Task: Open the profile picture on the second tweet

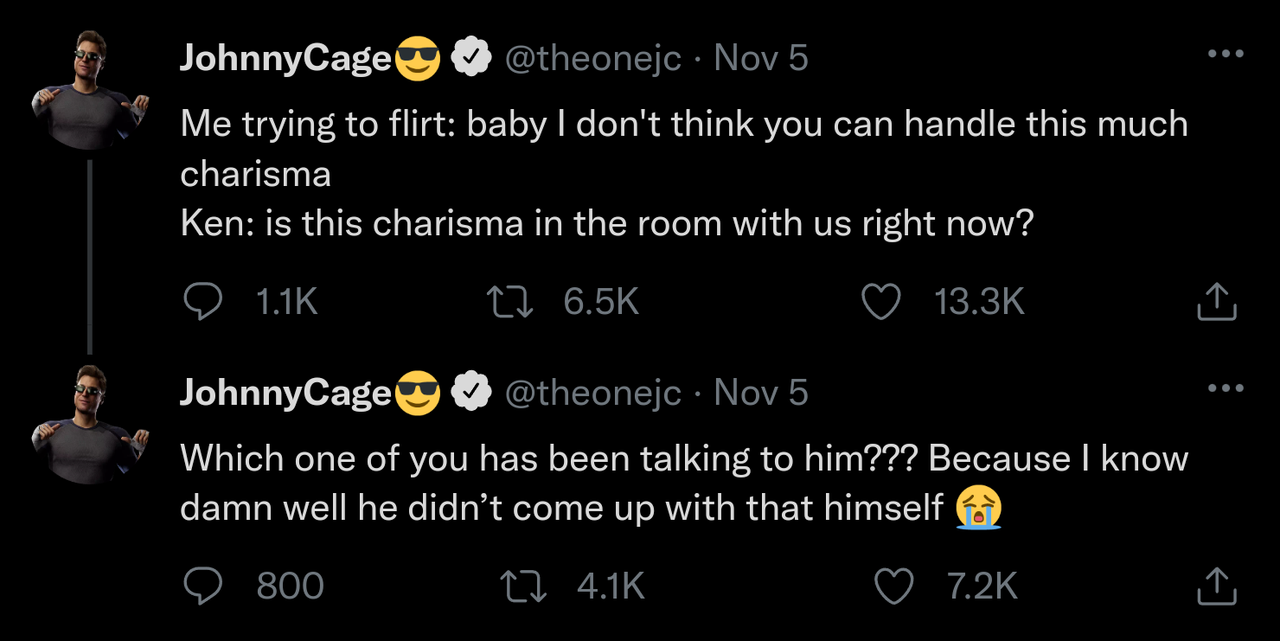Action: point(91,423)
